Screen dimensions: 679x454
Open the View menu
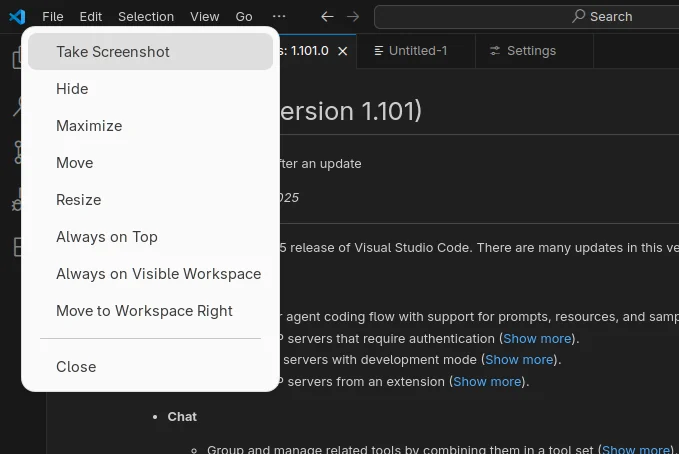pos(204,17)
